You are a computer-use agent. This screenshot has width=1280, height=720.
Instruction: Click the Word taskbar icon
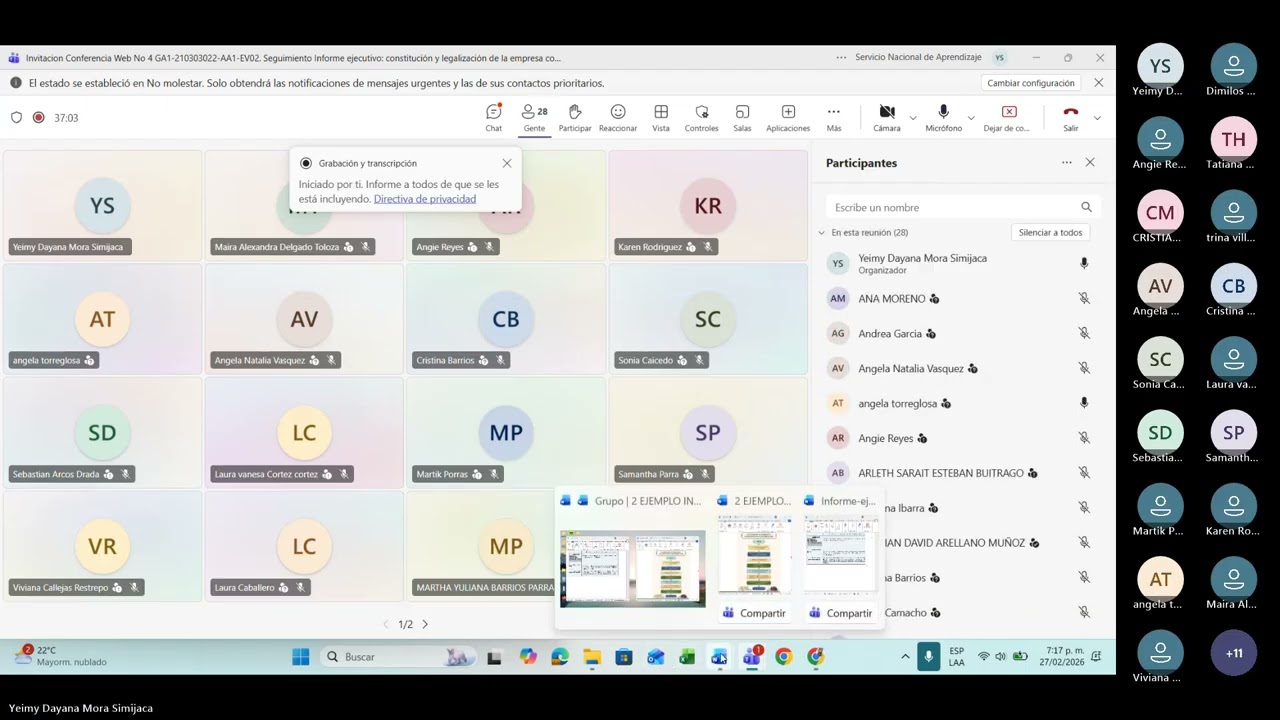(719, 657)
